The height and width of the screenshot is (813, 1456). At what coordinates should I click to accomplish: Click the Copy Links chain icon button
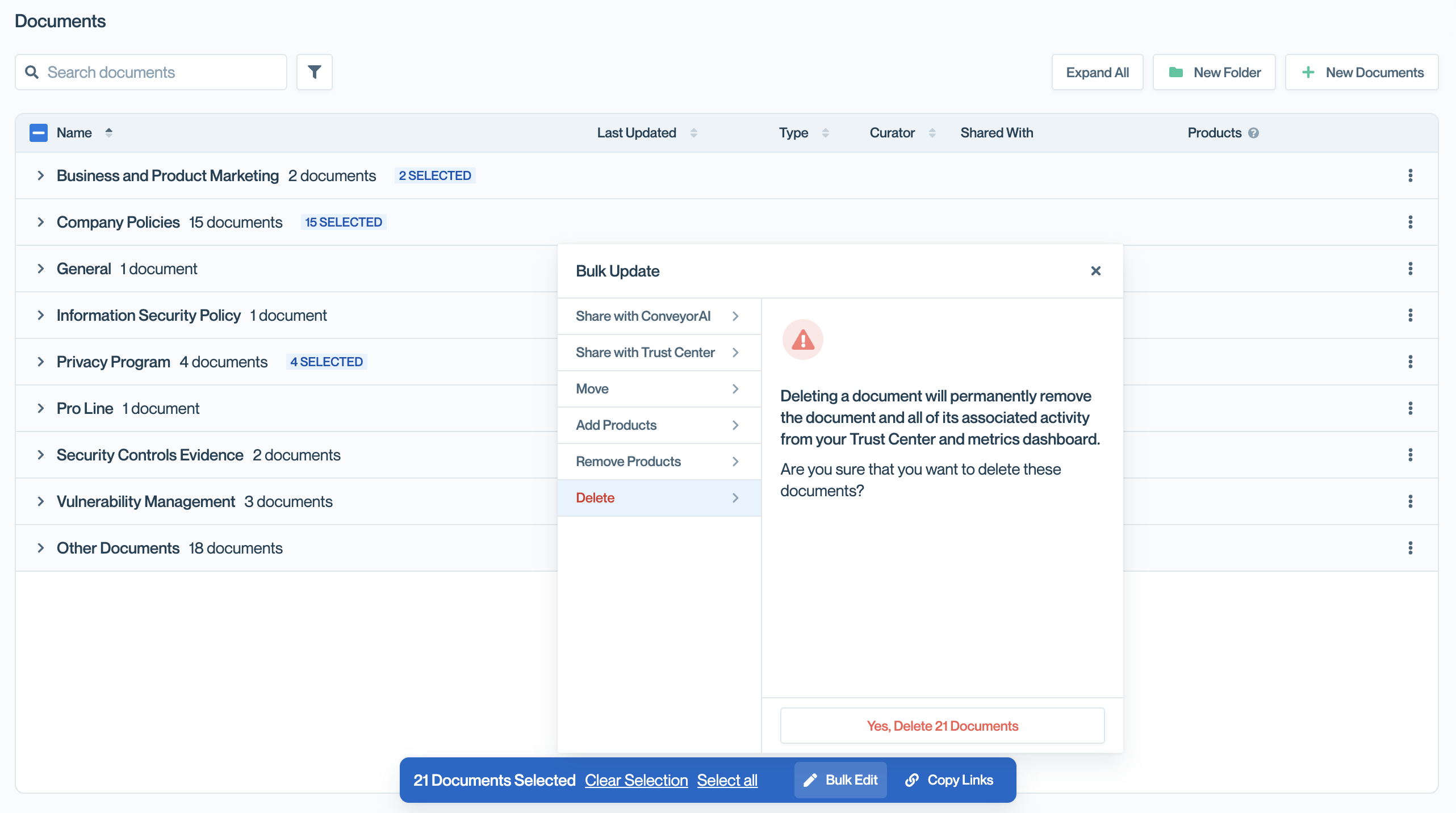(x=949, y=780)
